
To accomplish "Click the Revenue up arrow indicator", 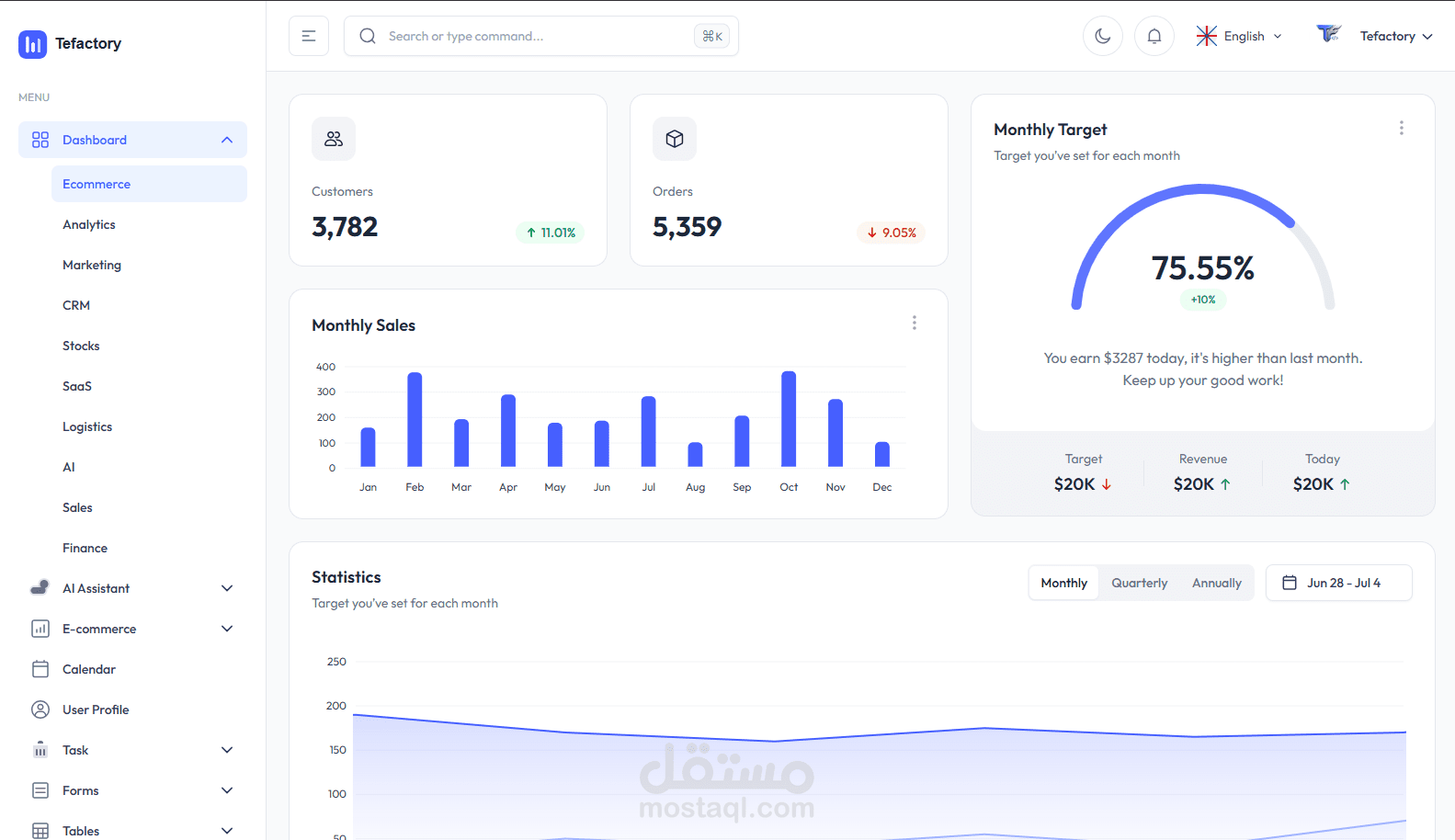I will coord(1225,484).
